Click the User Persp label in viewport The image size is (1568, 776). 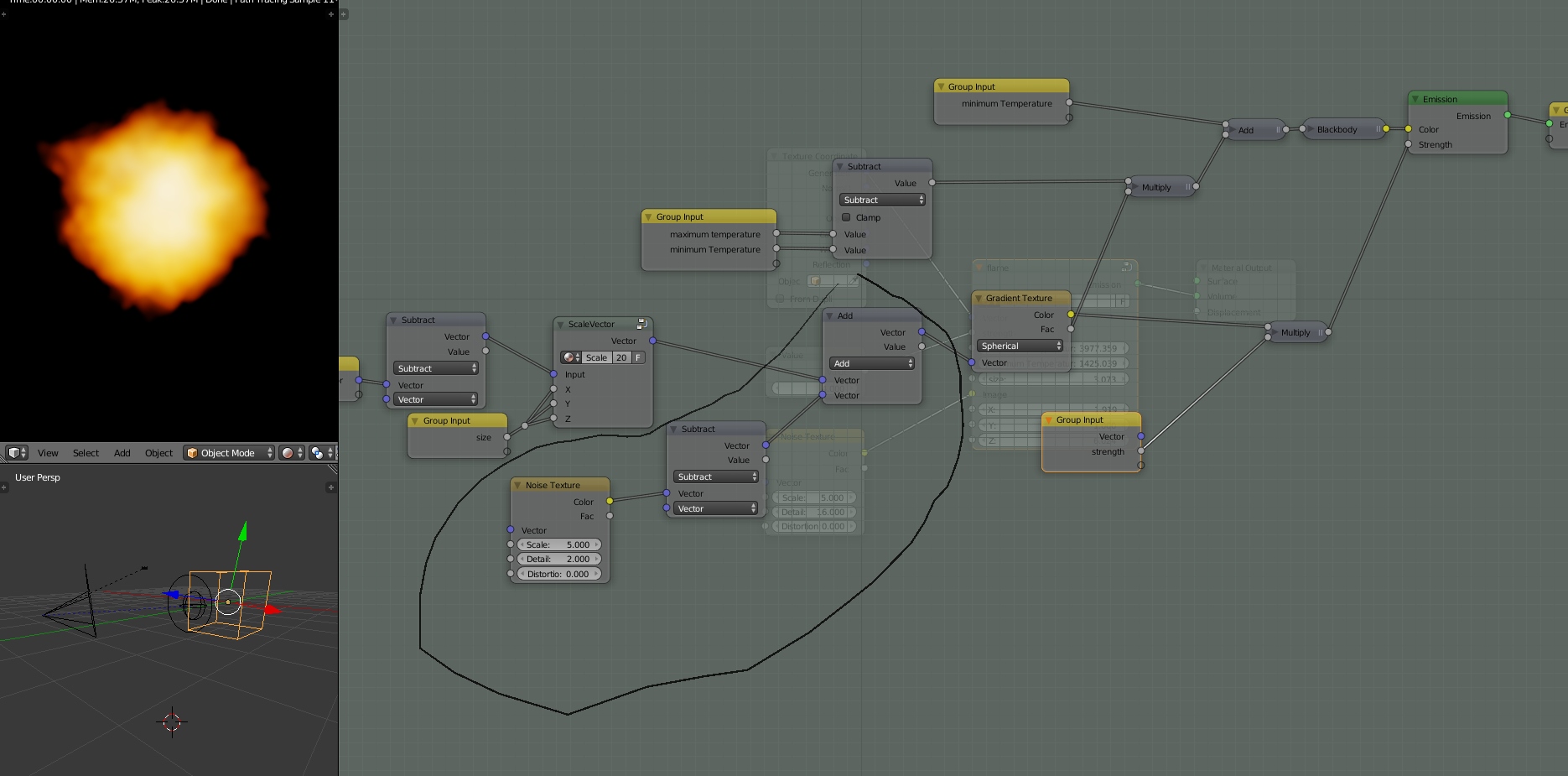point(38,477)
